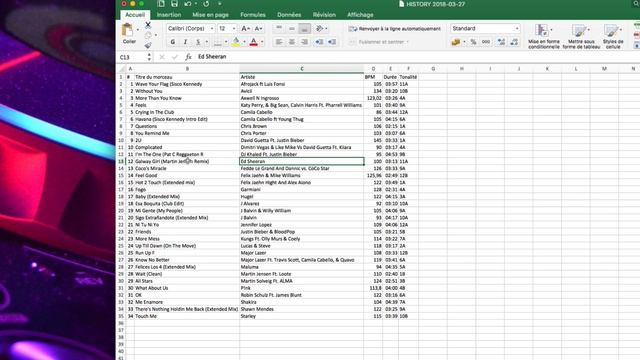The height and width of the screenshot is (360, 640).
Task: Click the search magnifier in title bar
Action: tap(637, 4)
